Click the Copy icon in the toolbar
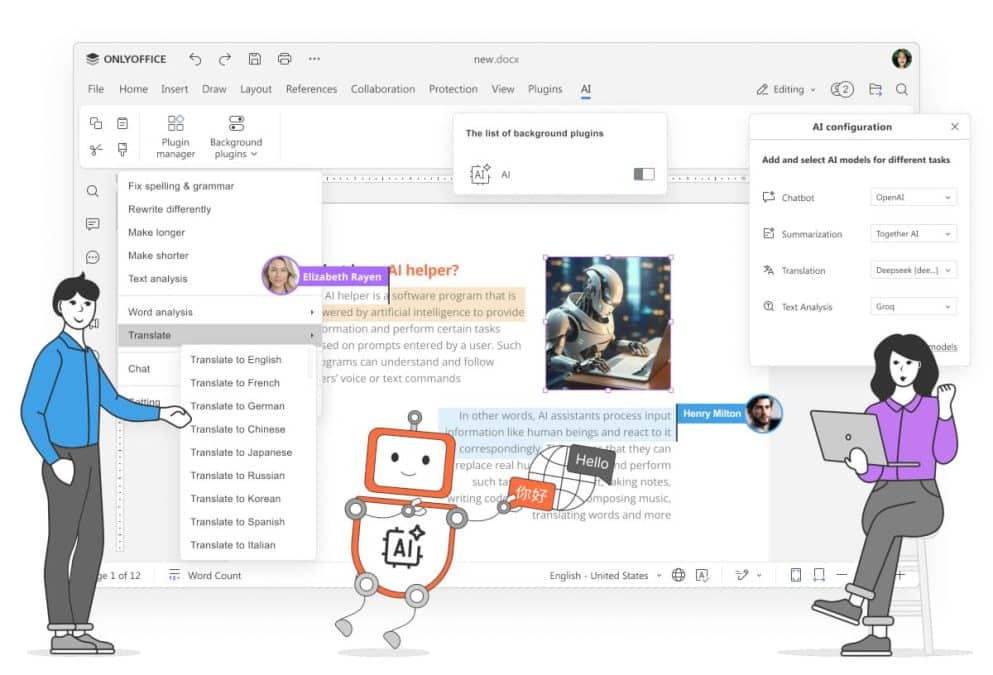This screenshot has height=675, width=993. pos(96,122)
